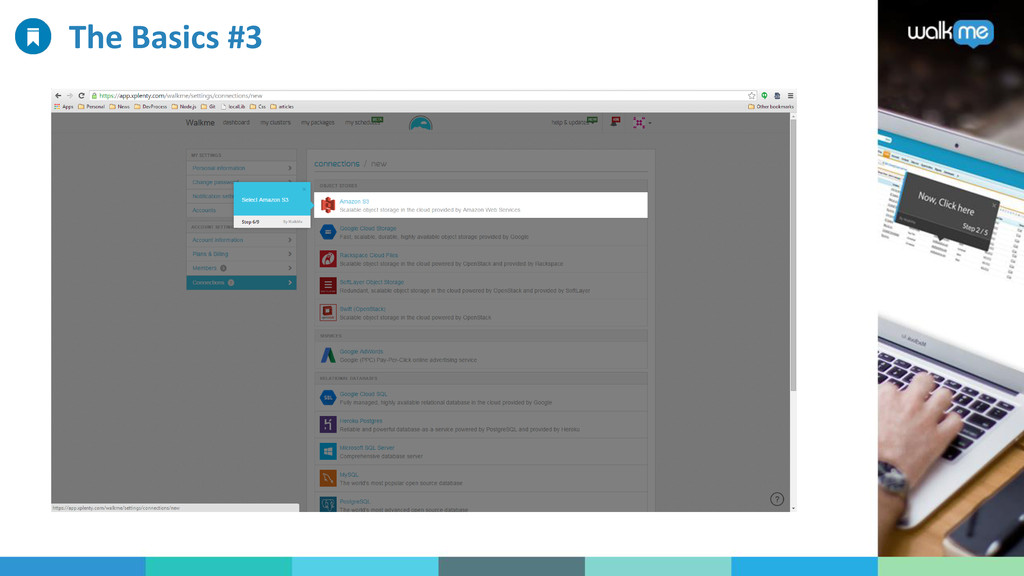1024x576 pixels.
Task: Click the browser forward arrow
Action: click(70, 95)
